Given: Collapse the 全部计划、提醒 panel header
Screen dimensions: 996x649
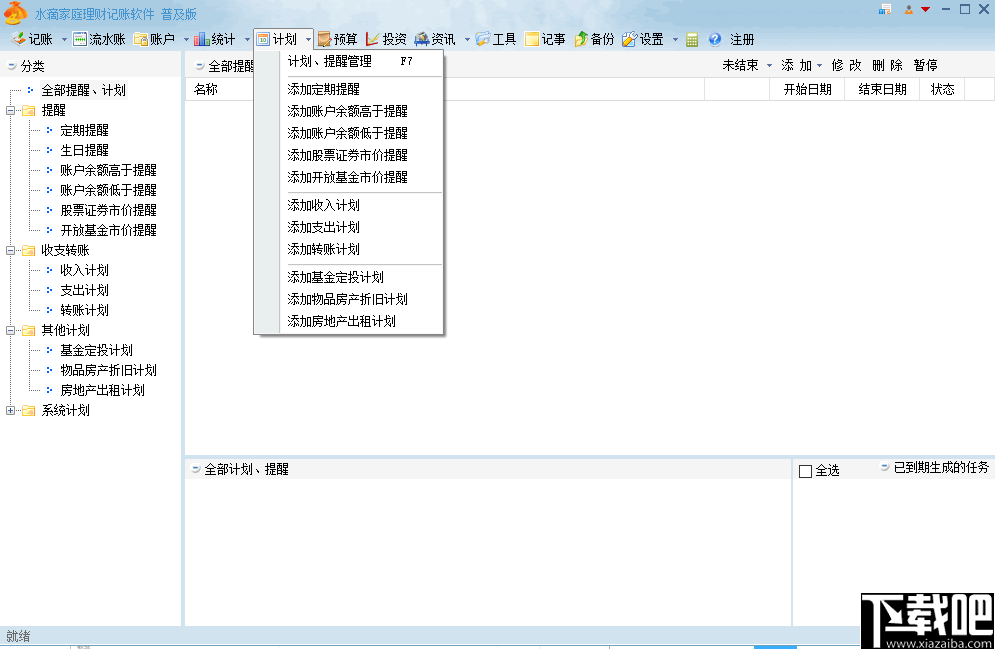Looking at the screenshot, I should (196, 469).
